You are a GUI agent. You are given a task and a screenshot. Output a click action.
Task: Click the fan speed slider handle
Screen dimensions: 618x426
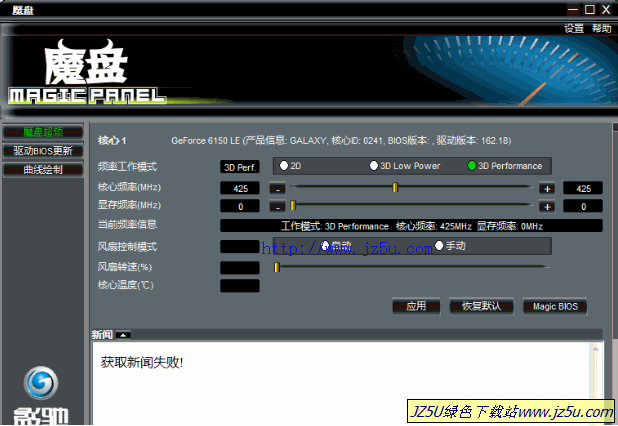pyautogui.click(x=277, y=267)
